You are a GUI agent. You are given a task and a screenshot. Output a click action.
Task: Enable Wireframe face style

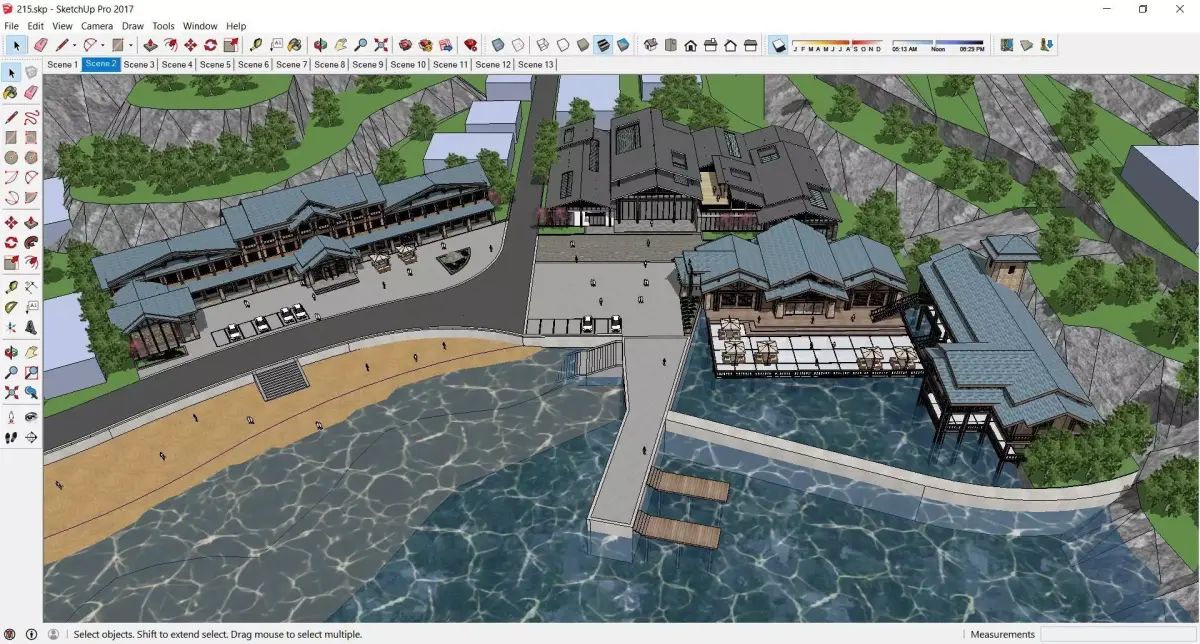pyautogui.click(x=543, y=45)
